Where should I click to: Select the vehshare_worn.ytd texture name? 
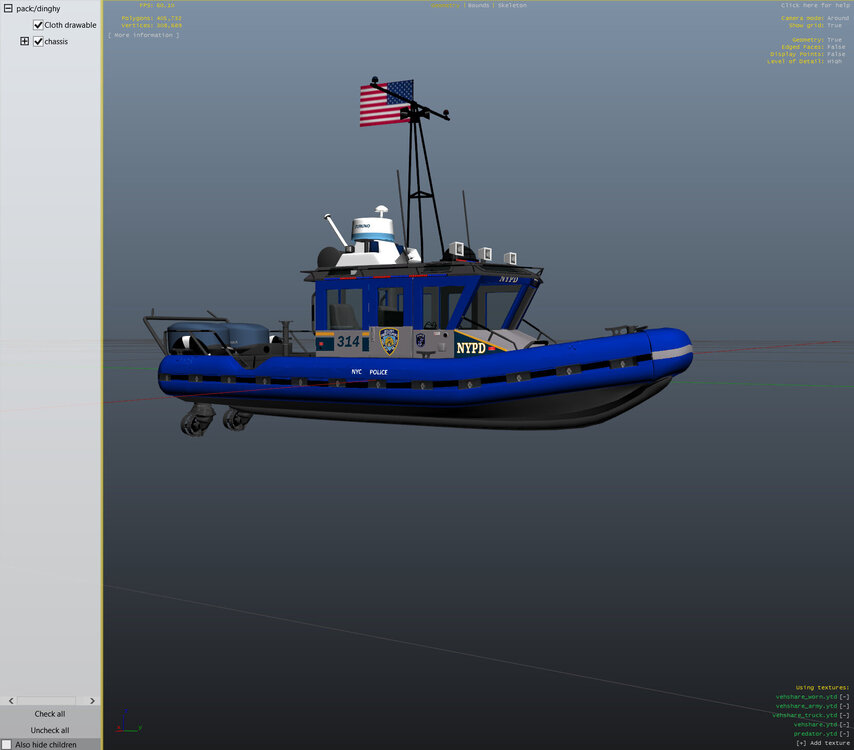[806, 697]
